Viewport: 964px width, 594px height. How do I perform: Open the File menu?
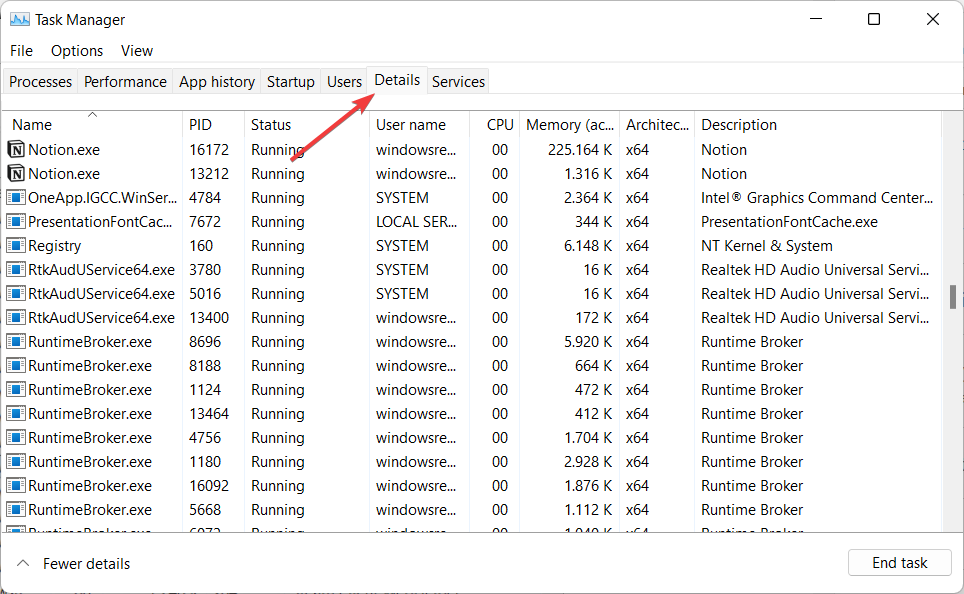click(22, 50)
